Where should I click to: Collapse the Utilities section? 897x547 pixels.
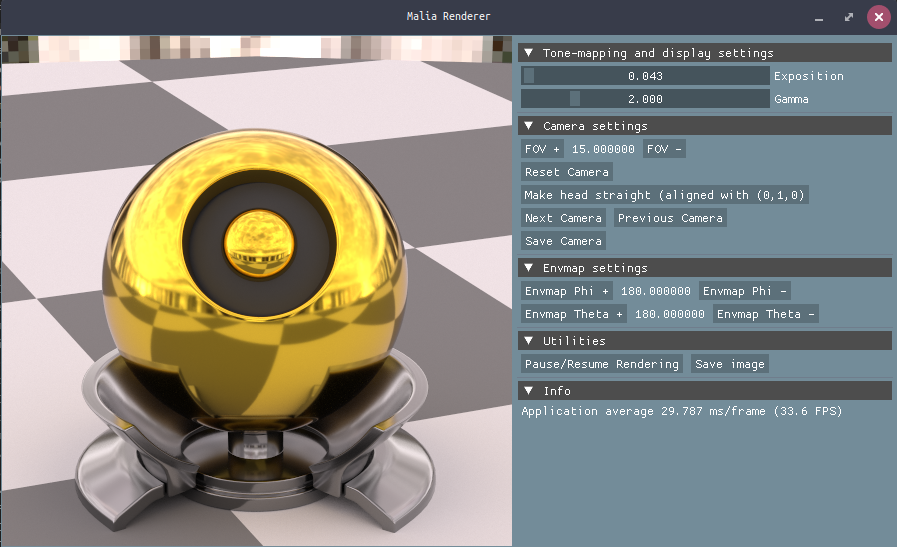(705, 341)
